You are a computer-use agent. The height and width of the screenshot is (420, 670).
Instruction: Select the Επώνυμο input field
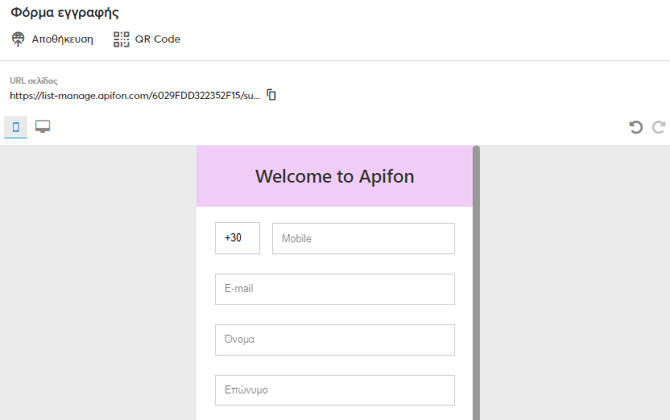pos(334,390)
